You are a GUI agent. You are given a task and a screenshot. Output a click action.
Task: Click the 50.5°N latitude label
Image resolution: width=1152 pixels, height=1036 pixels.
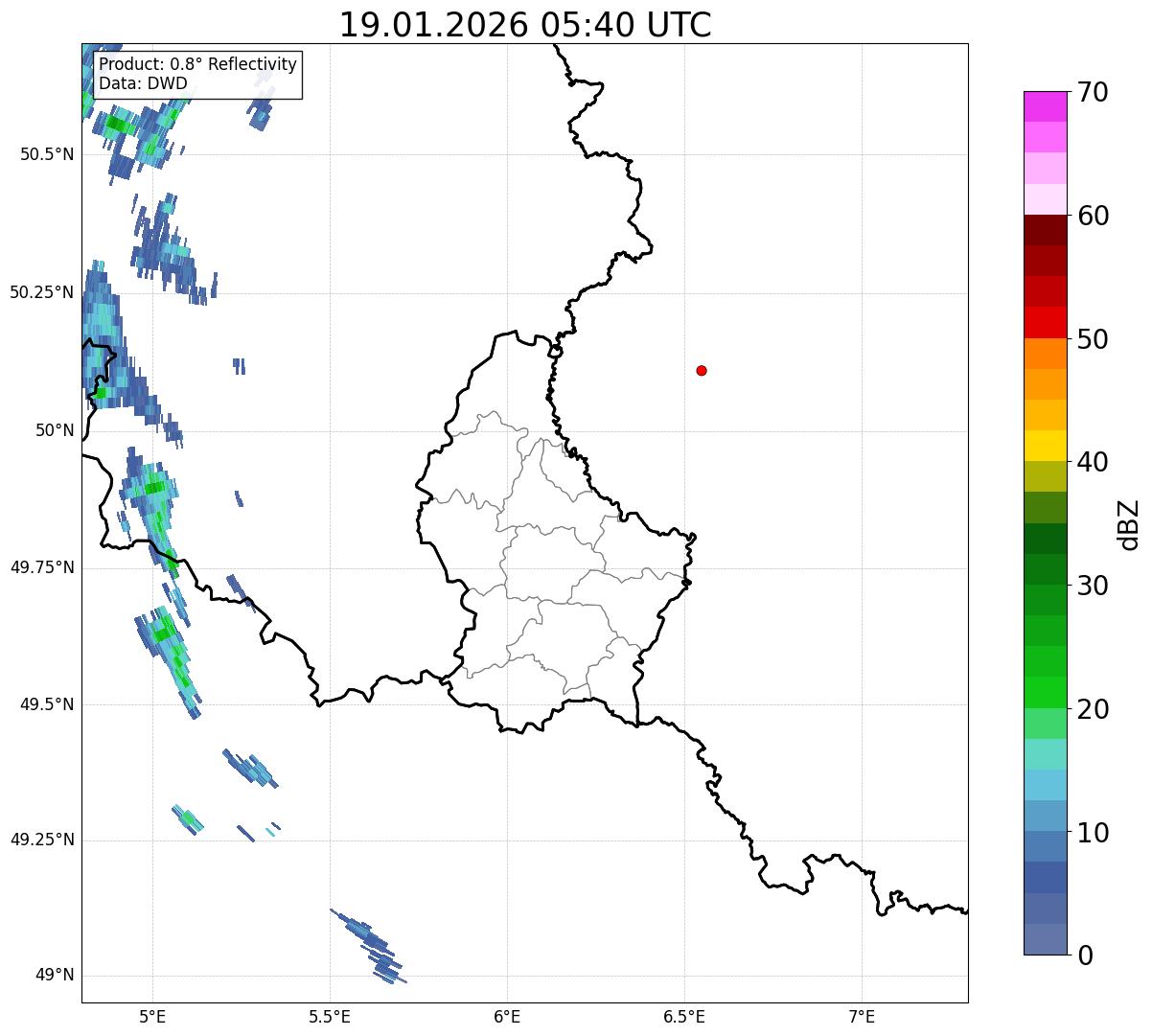point(46,154)
